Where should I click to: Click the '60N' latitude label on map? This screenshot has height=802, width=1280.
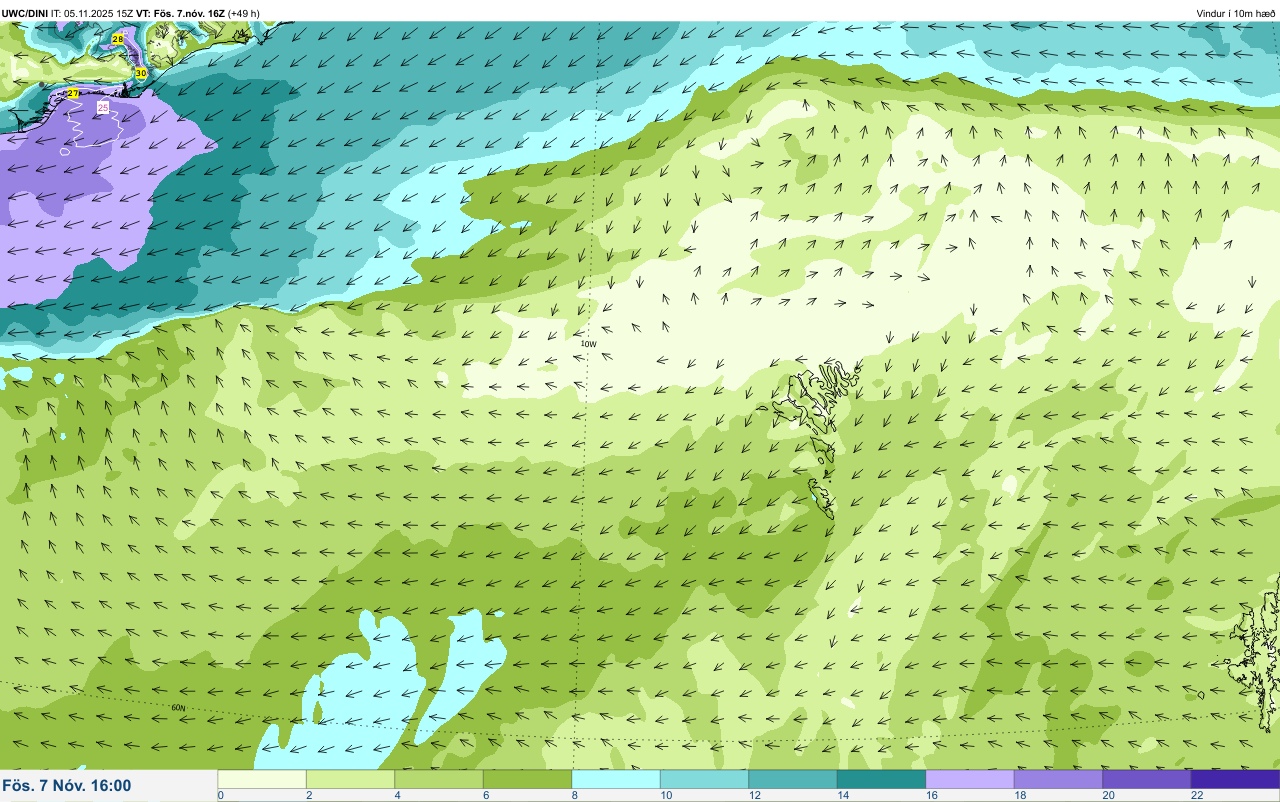(178, 708)
